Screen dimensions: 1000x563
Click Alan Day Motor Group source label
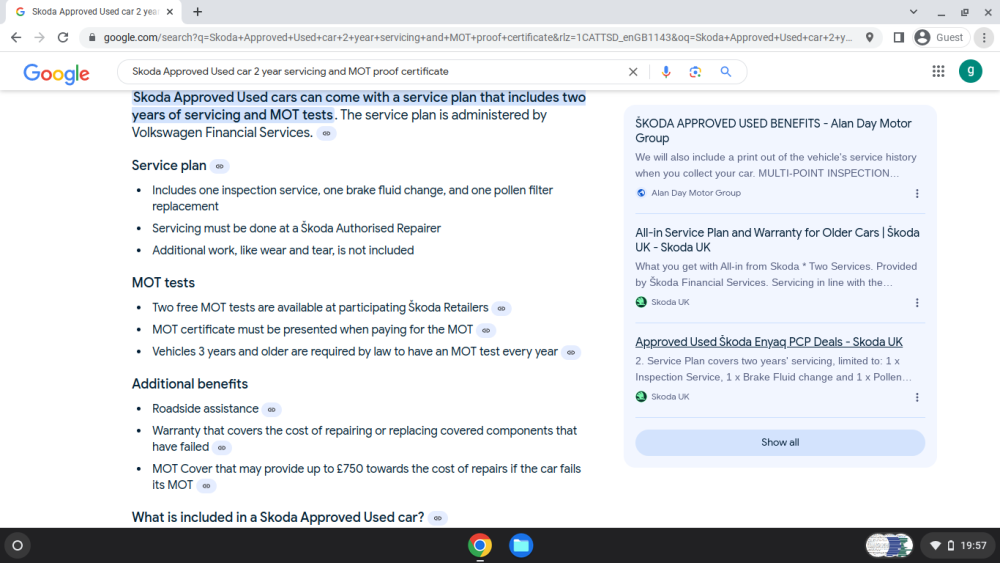click(696, 193)
